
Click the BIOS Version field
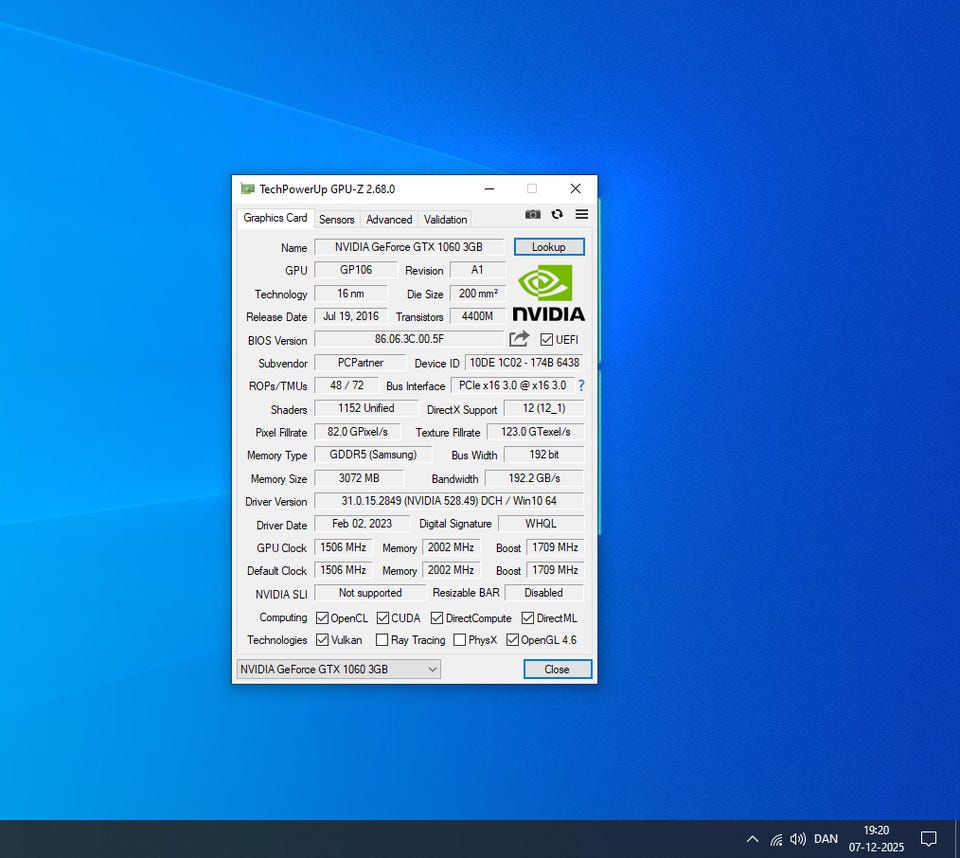click(409, 340)
